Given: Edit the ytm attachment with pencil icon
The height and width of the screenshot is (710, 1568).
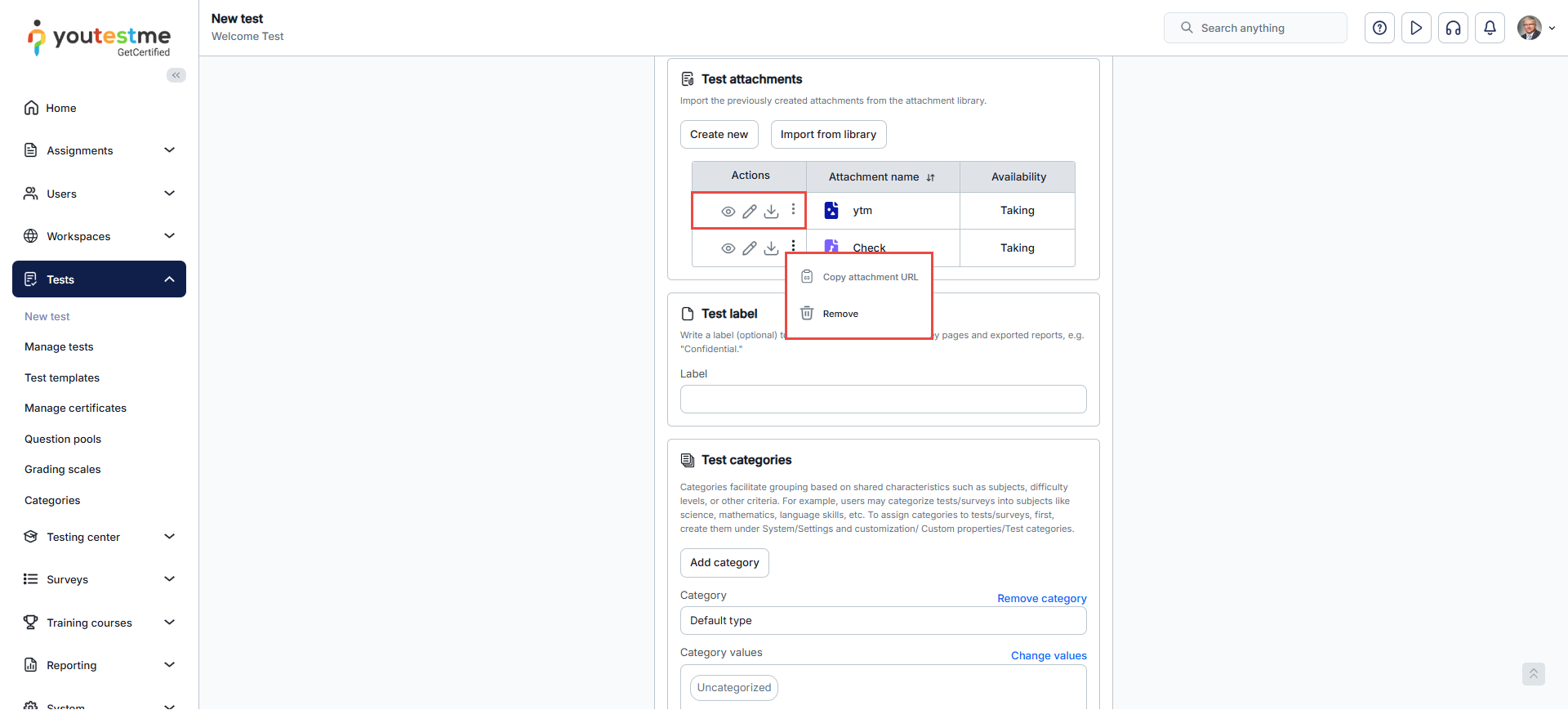Looking at the screenshot, I should pyautogui.click(x=749, y=212).
